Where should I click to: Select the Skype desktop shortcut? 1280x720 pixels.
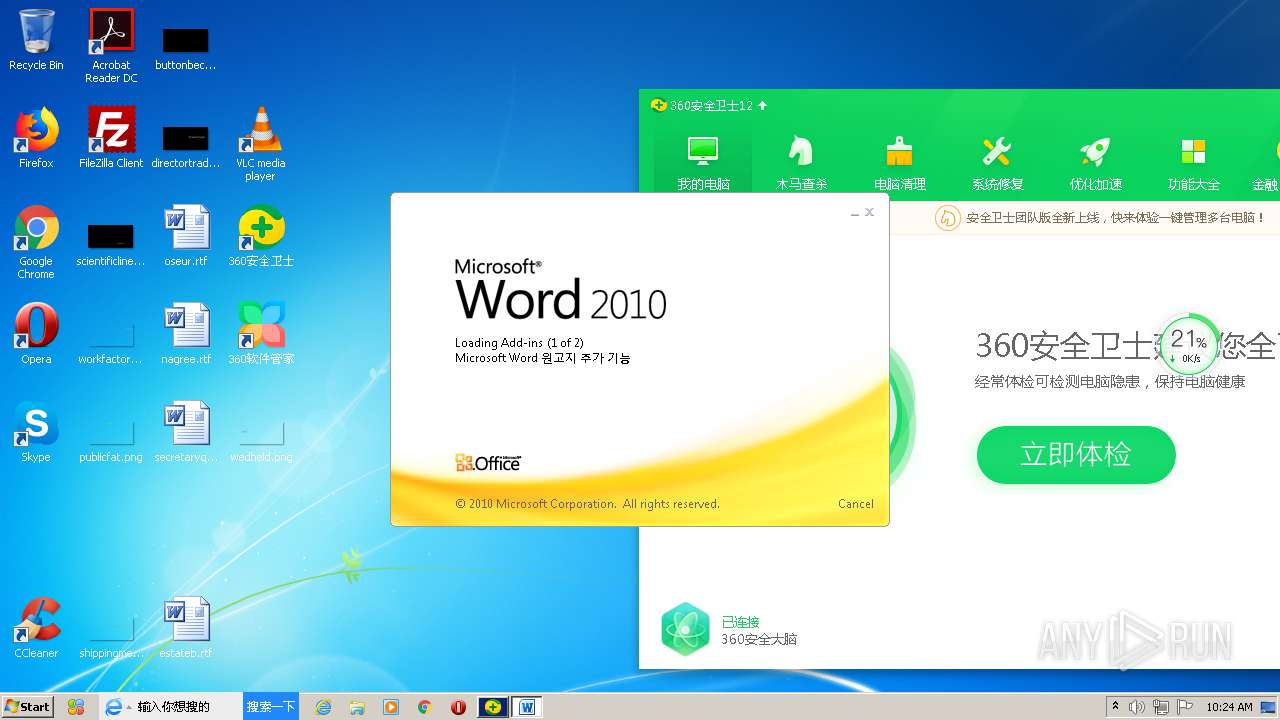pos(36,432)
